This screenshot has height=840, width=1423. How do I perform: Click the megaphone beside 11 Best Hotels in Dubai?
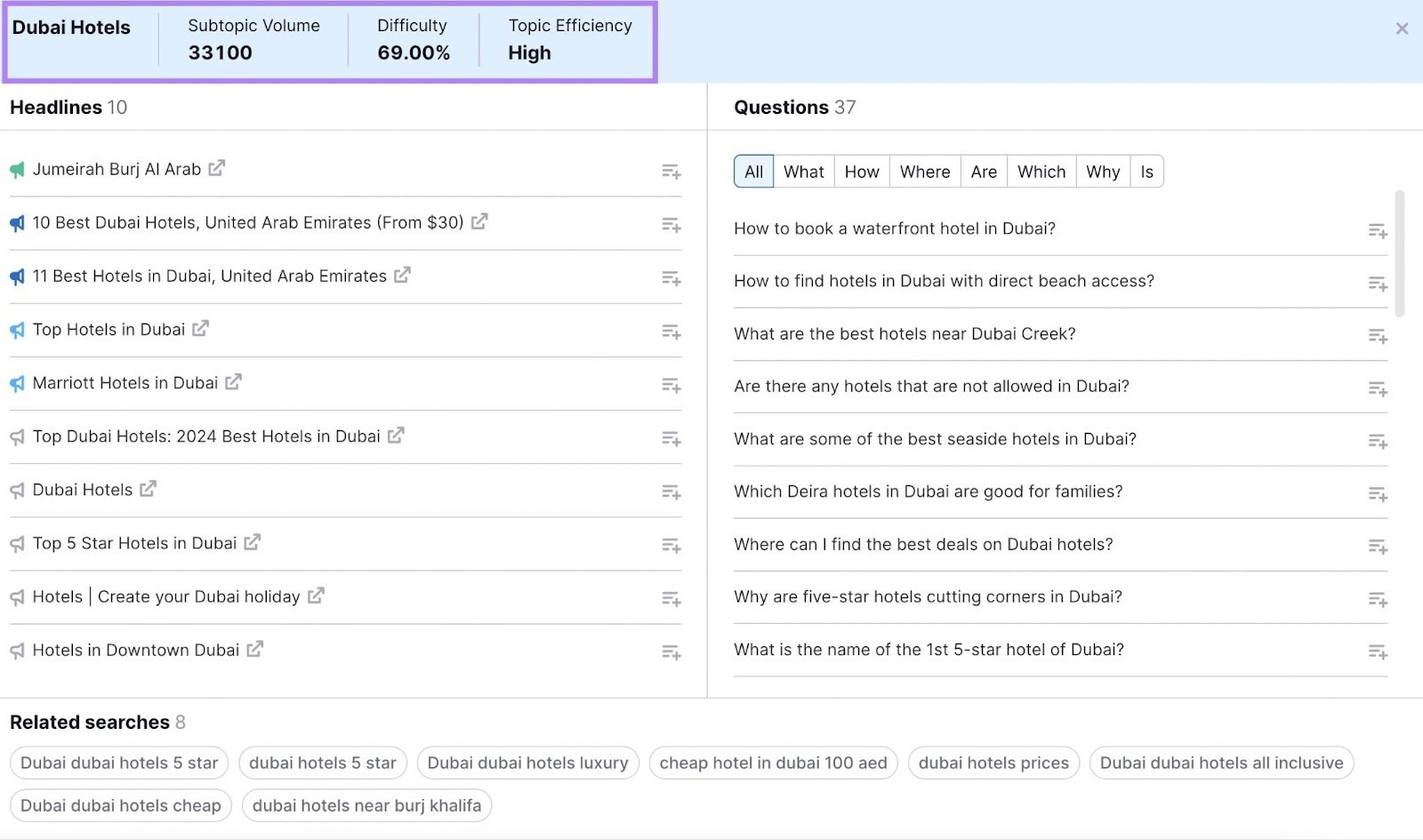(15, 276)
